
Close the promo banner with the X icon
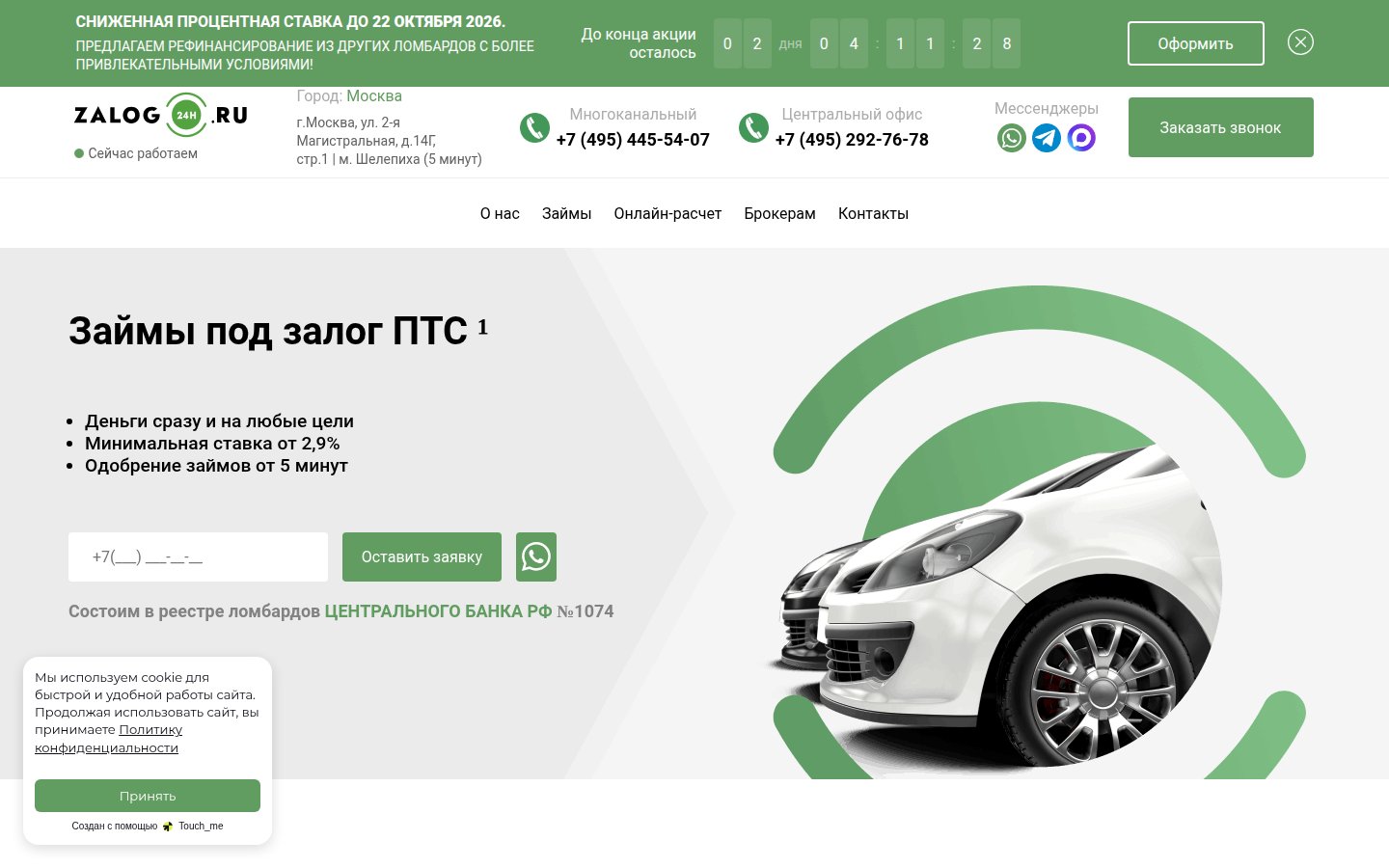click(1300, 42)
